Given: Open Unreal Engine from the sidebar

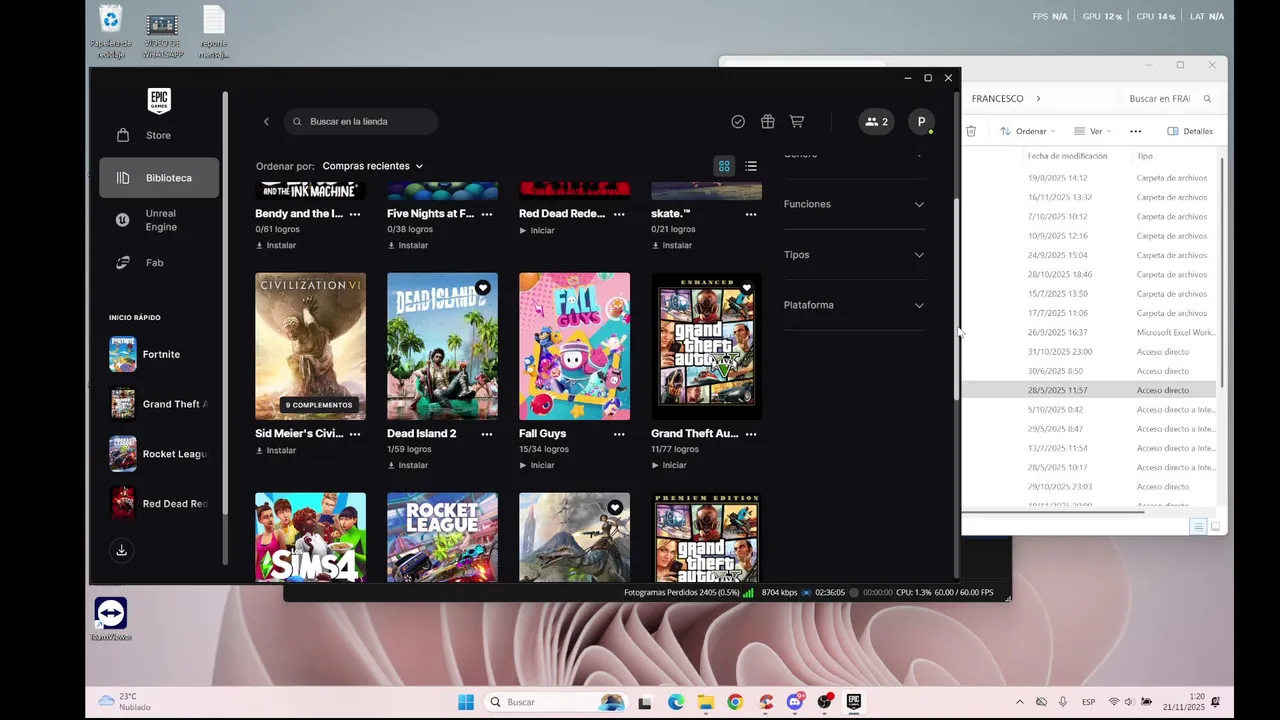Looking at the screenshot, I should coord(158,220).
